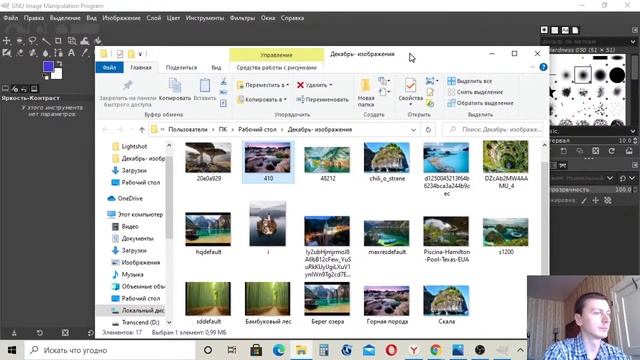
Task: Open the Поделиться ribbon tab
Action: [181, 67]
